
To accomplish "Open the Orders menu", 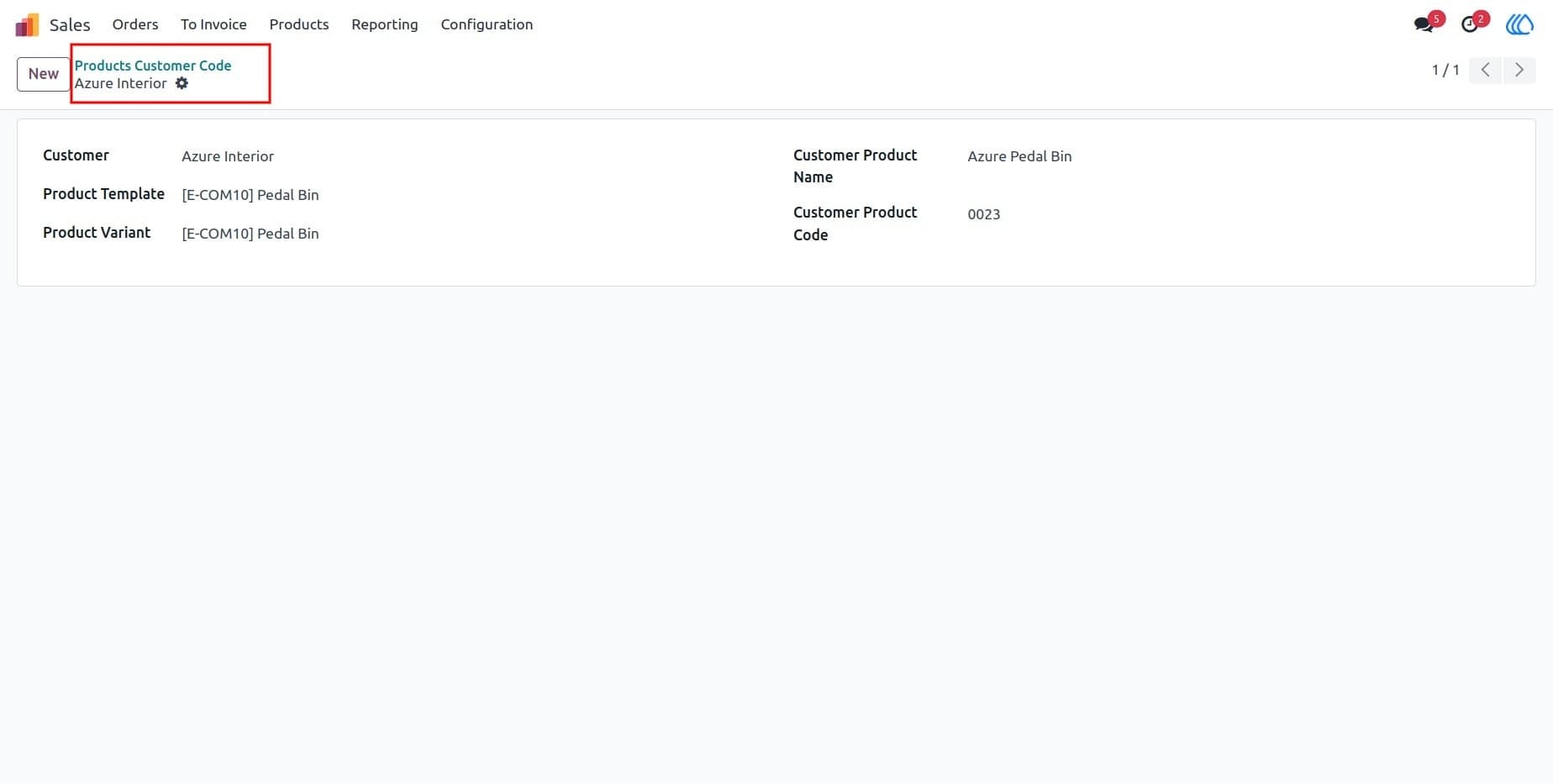I will [135, 24].
